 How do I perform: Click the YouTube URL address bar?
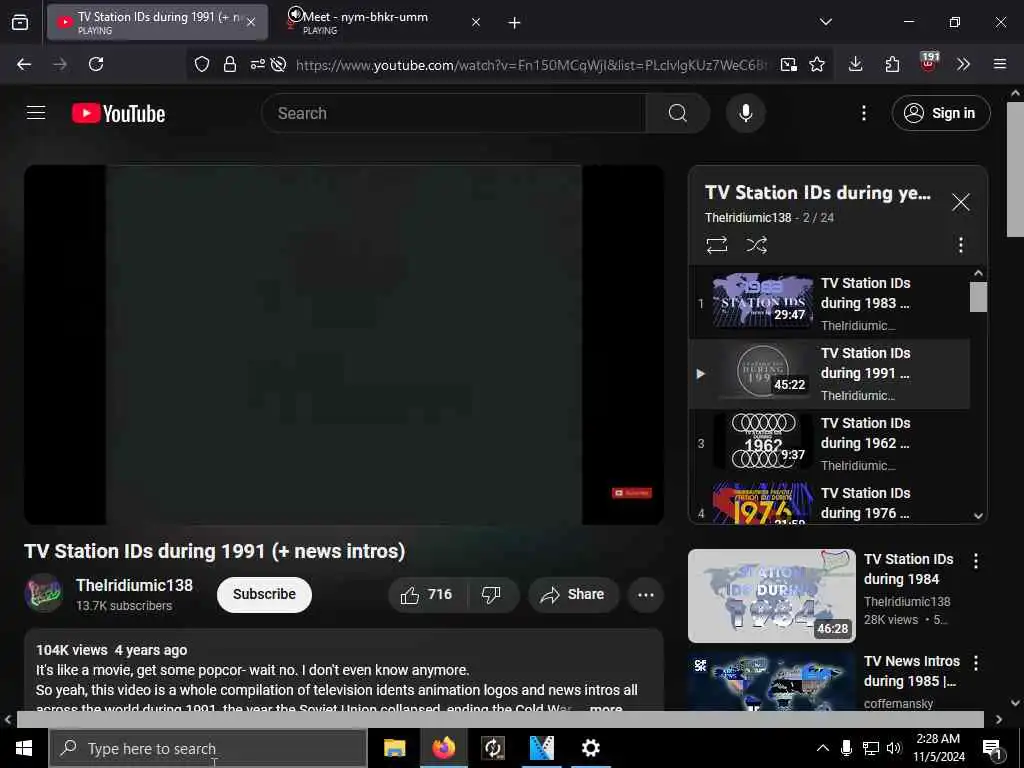[530, 65]
